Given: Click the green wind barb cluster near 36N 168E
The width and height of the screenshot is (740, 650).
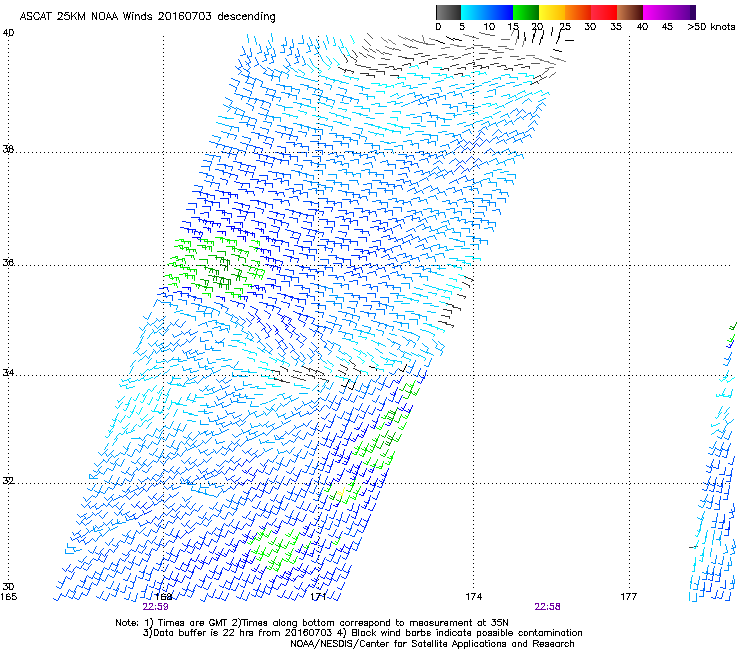Looking at the screenshot, I should [x=215, y=268].
